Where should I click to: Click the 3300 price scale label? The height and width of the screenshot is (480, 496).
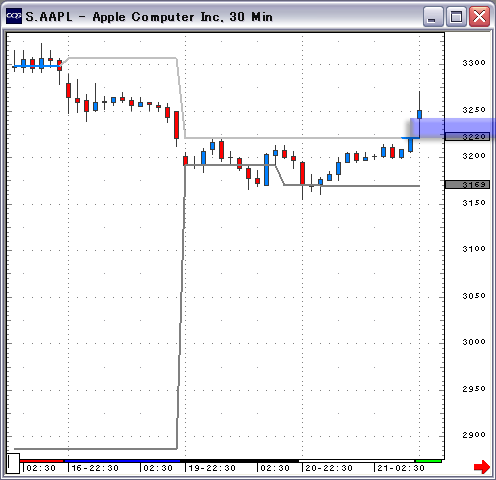pos(474,63)
